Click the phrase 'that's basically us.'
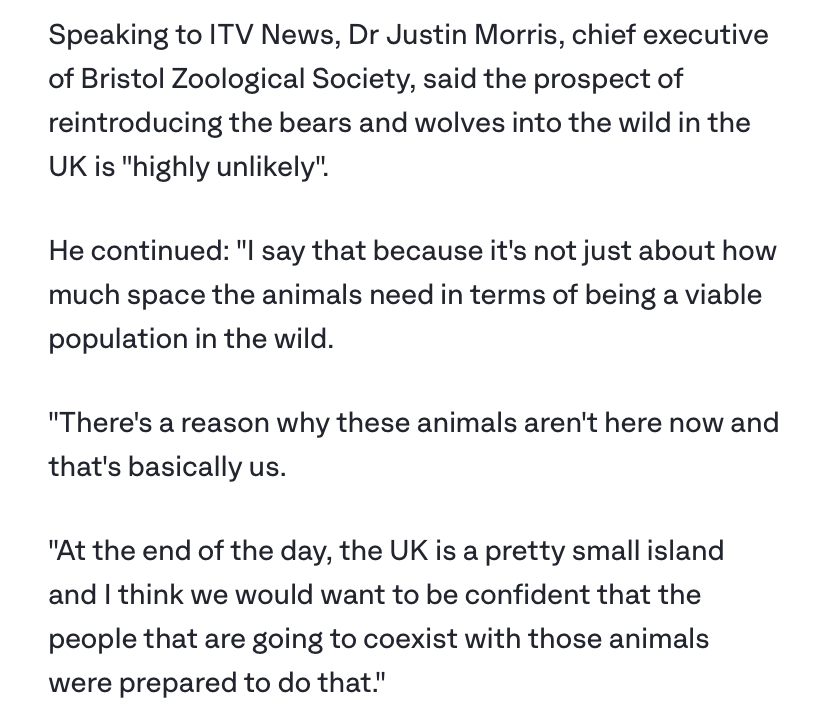Image resolution: width=828 pixels, height=719 pixels. (x=167, y=467)
